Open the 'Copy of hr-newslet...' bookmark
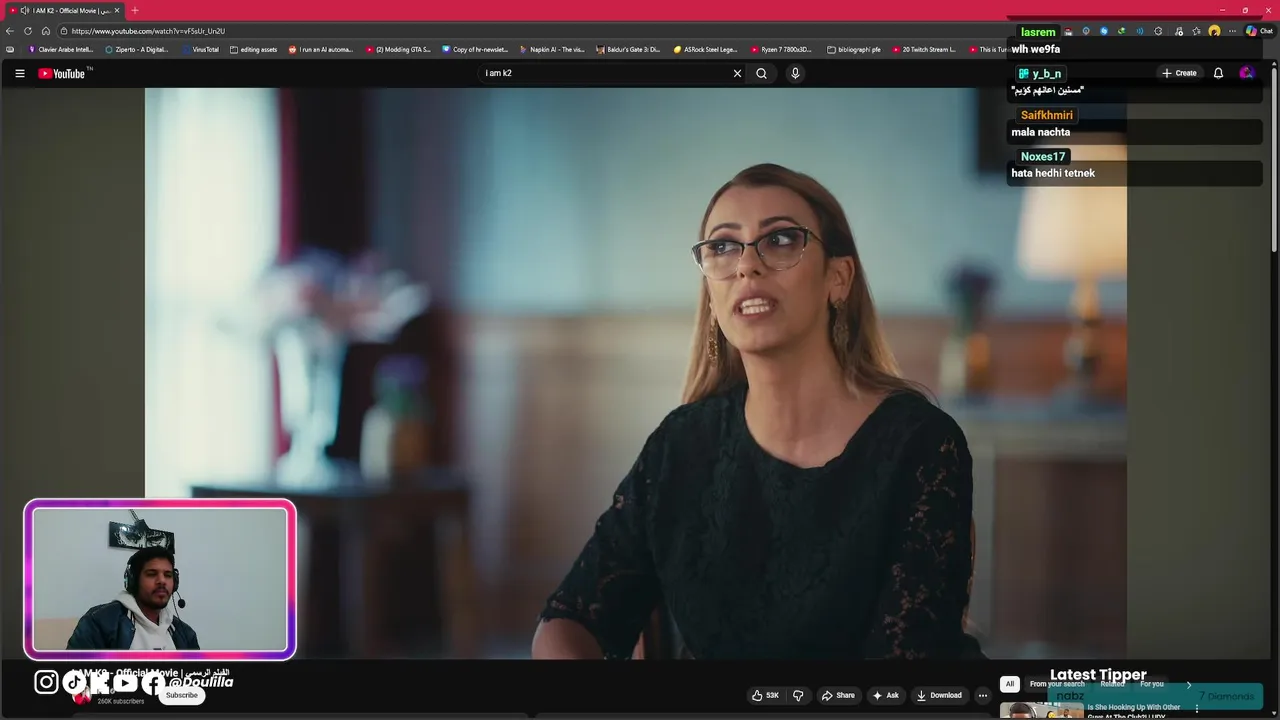 coord(476,49)
